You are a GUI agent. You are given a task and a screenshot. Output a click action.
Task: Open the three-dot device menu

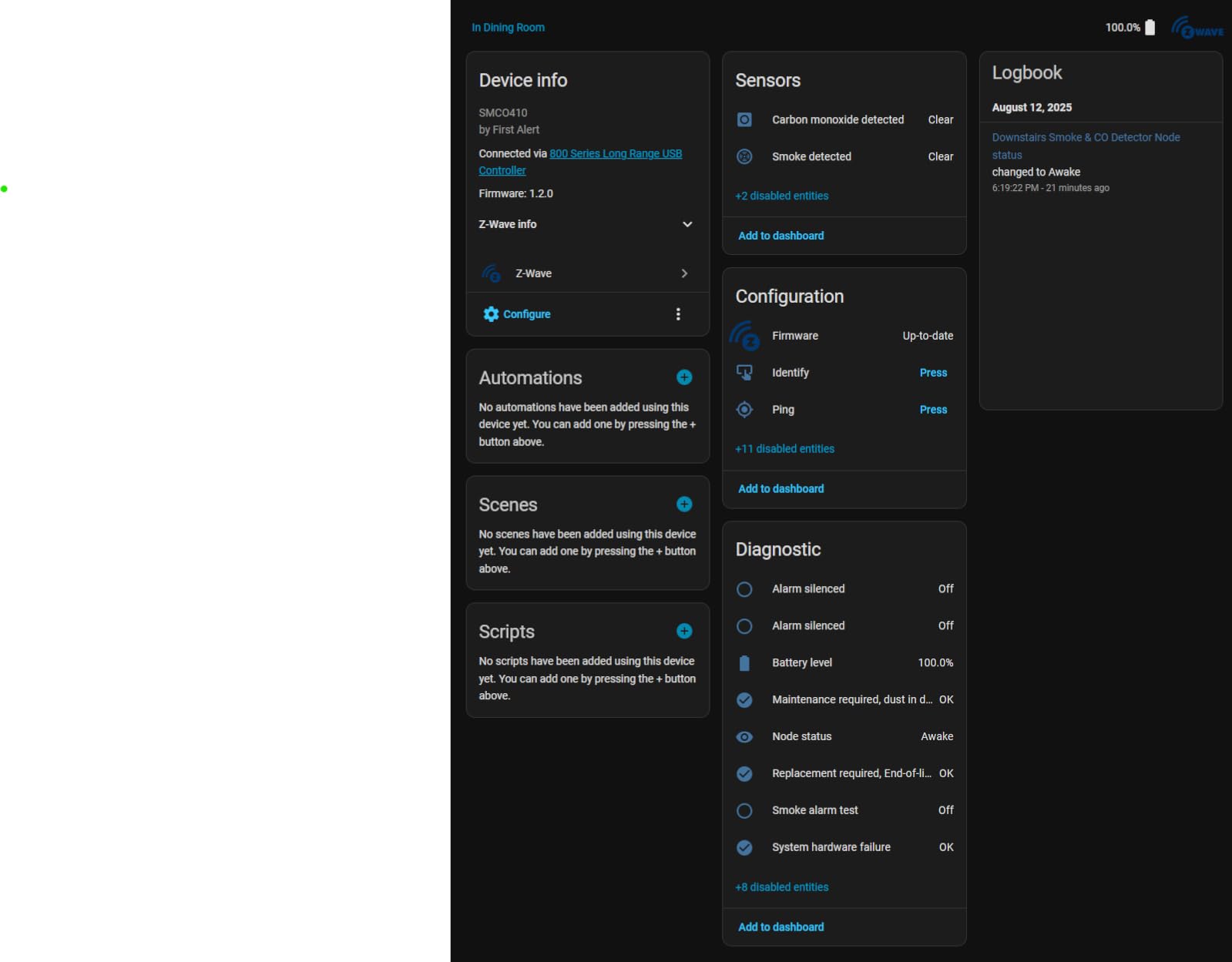point(678,314)
